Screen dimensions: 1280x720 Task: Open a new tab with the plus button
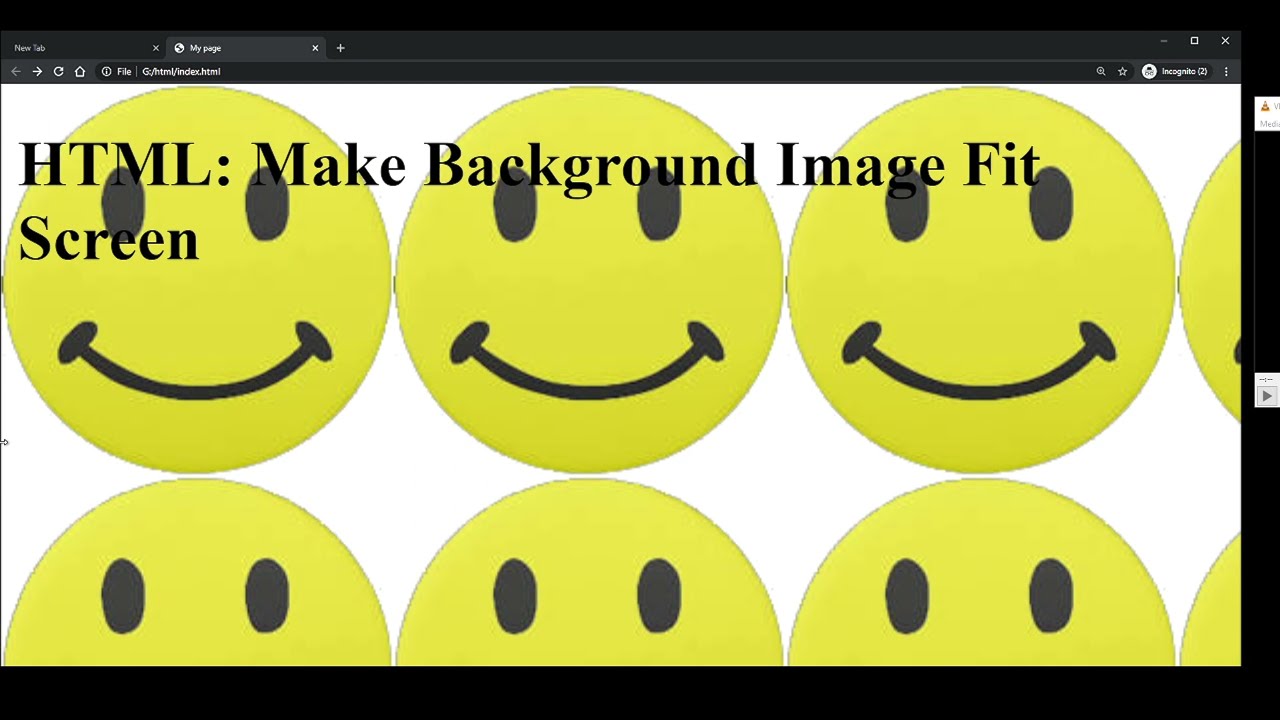click(340, 48)
